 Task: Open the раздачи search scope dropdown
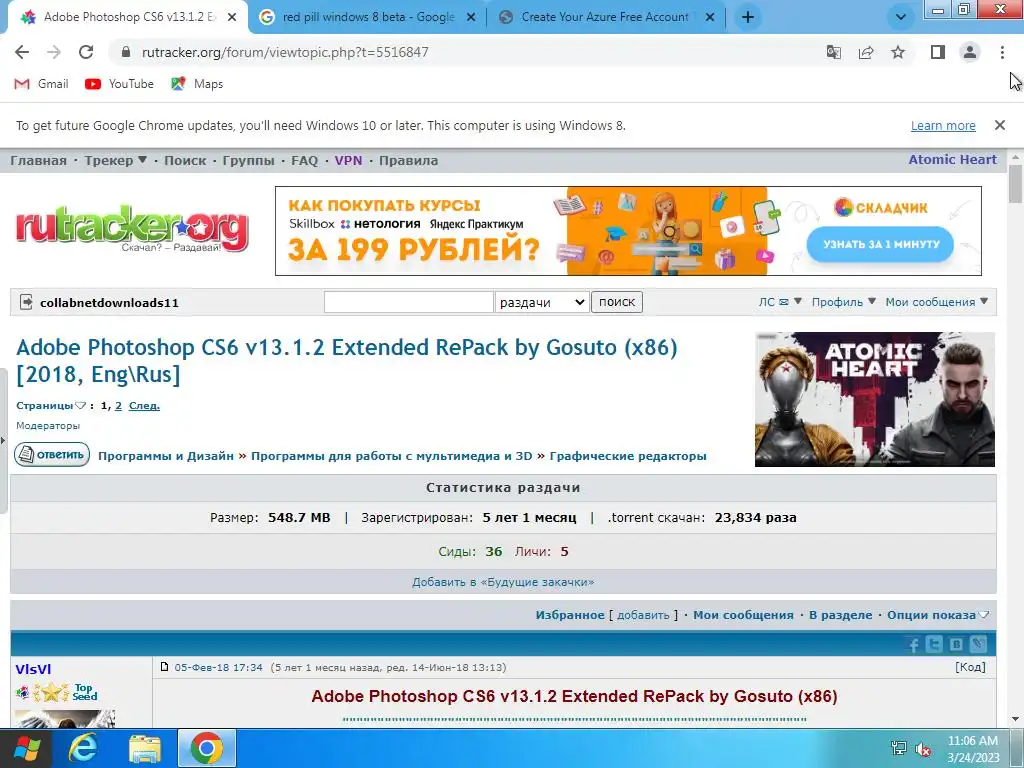pos(542,302)
